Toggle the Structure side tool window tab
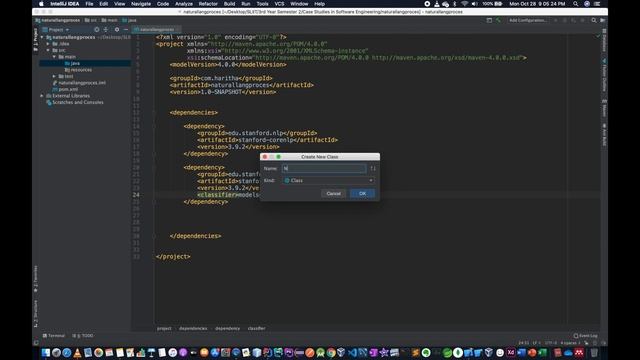The width and height of the screenshot is (640, 360). point(36,313)
